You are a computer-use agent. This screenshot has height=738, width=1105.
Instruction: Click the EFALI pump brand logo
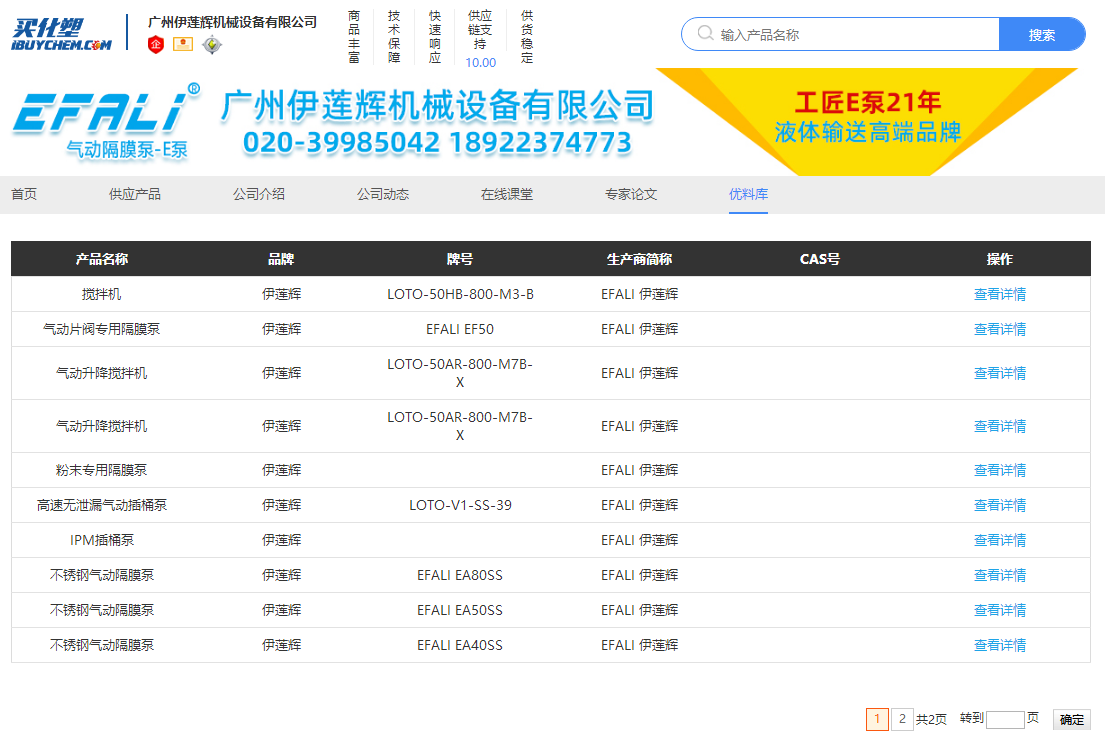pos(106,121)
